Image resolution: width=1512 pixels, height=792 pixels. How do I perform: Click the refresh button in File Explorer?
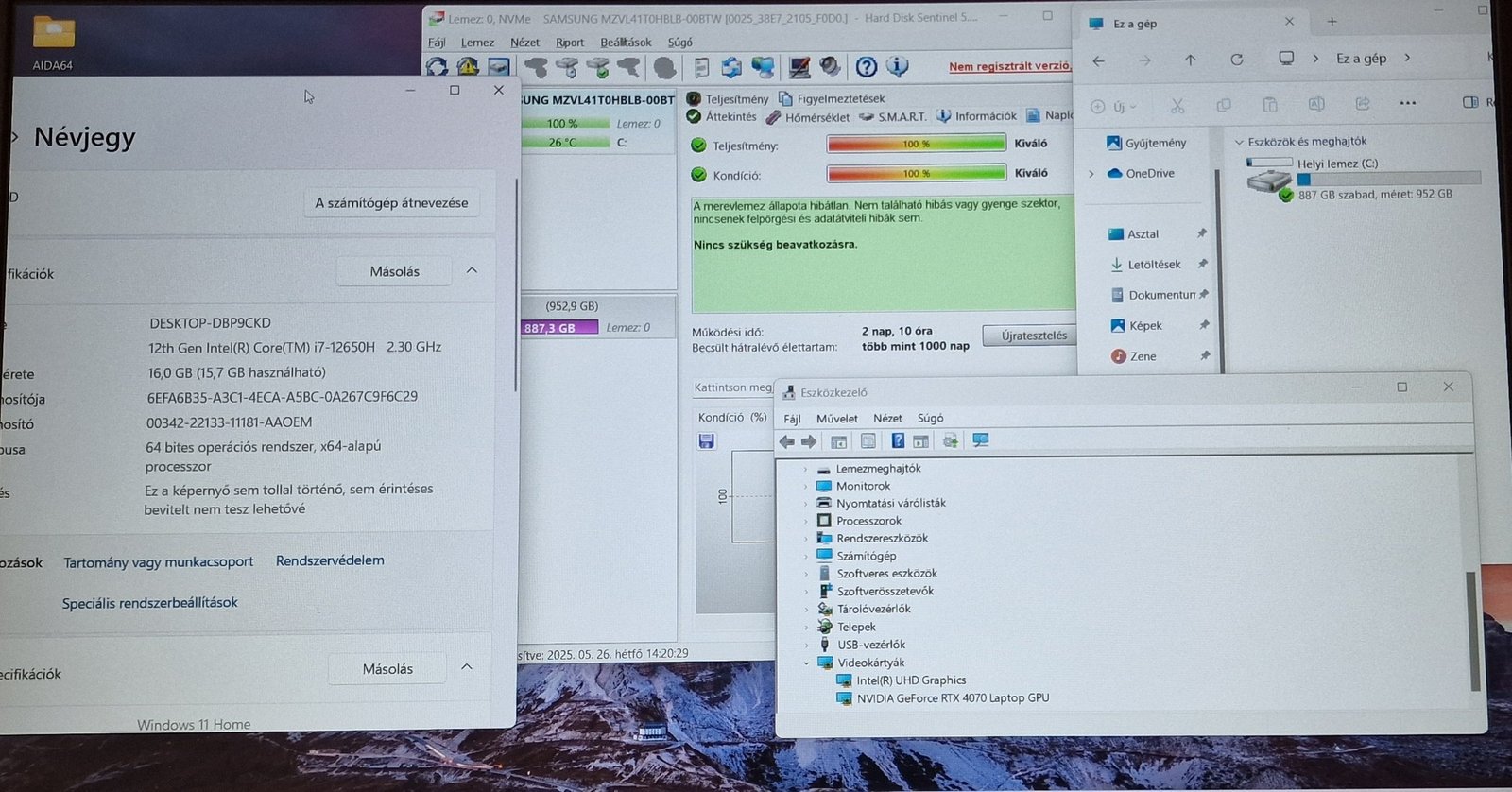tap(1236, 60)
